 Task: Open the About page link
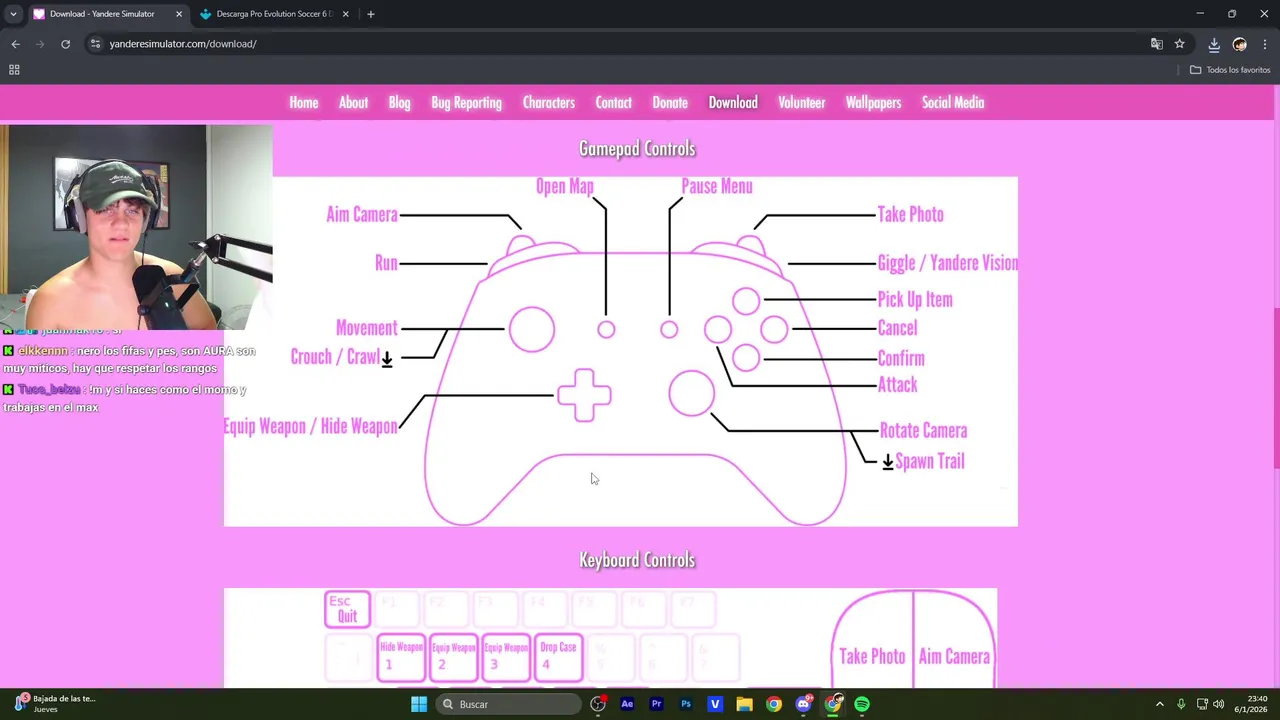(x=353, y=102)
